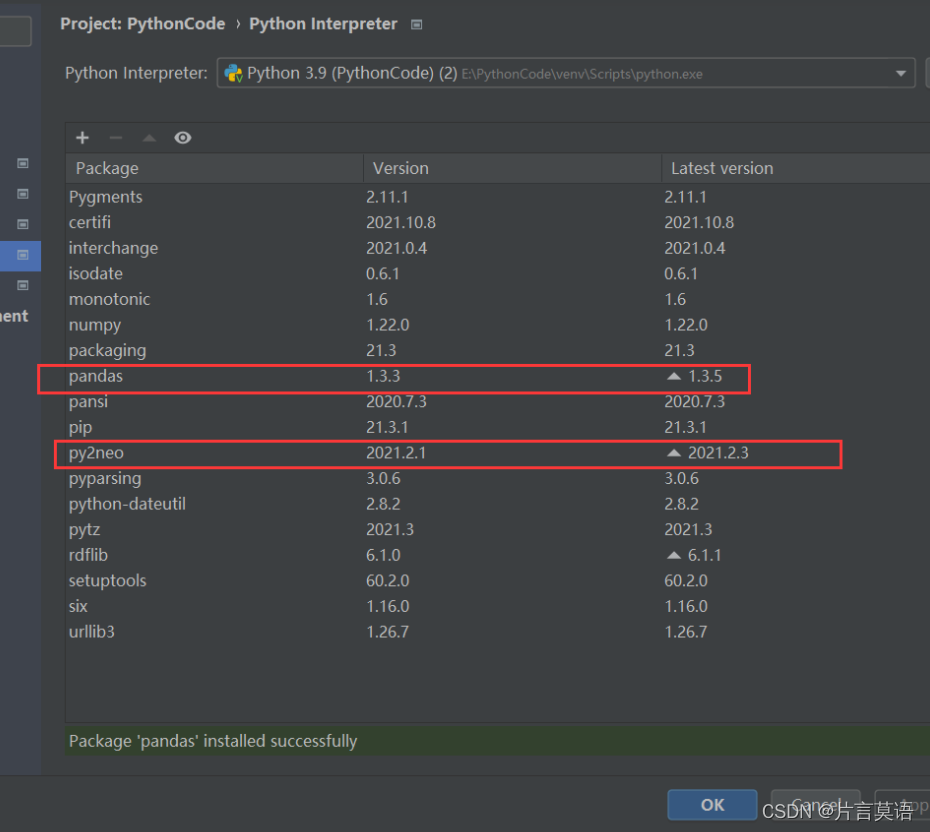Click the Version column header

point(512,168)
